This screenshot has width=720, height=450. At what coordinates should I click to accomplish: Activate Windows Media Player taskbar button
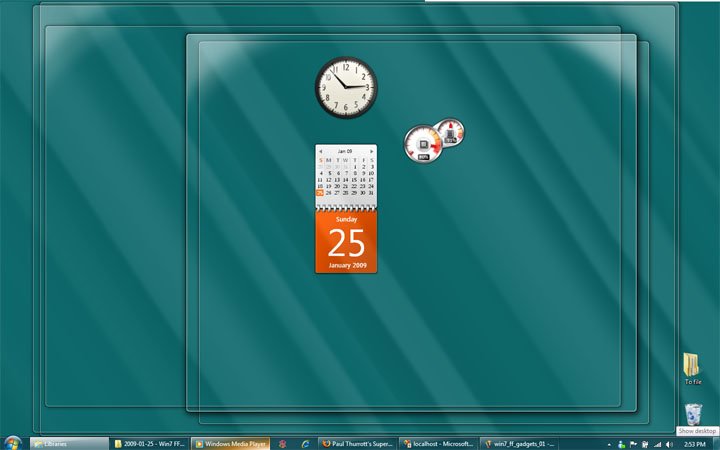[x=231, y=444]
